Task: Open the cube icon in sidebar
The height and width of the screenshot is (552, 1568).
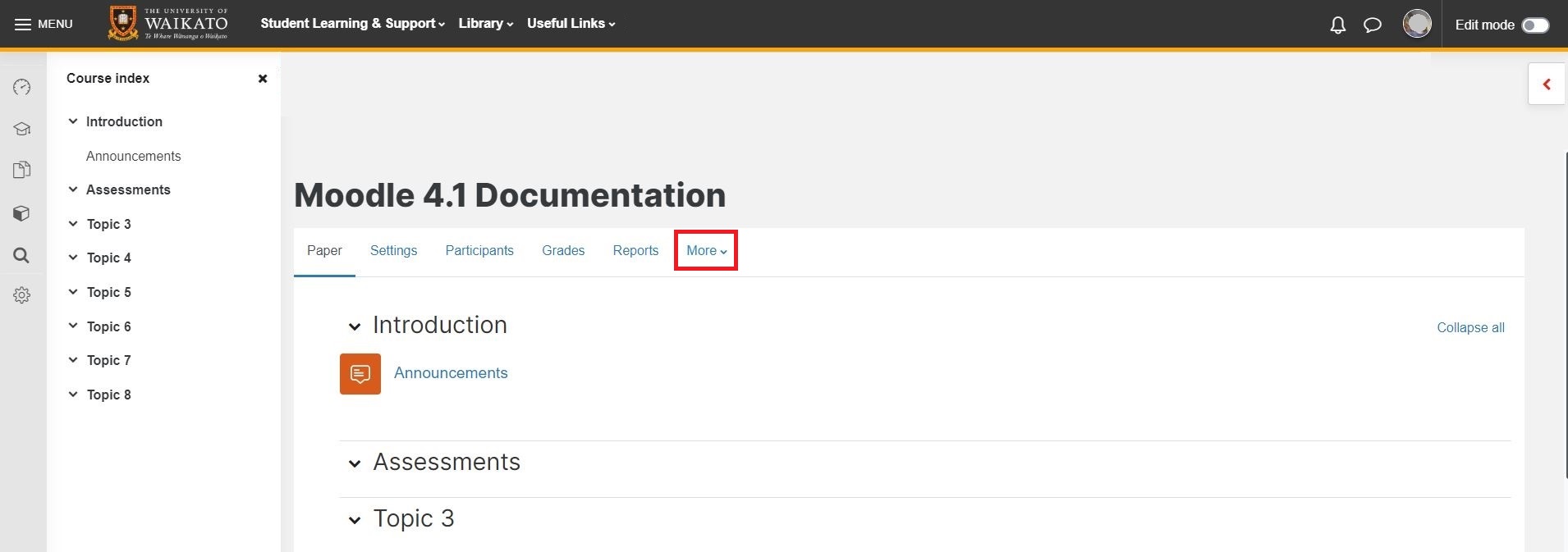Action: tap(22, 213)
